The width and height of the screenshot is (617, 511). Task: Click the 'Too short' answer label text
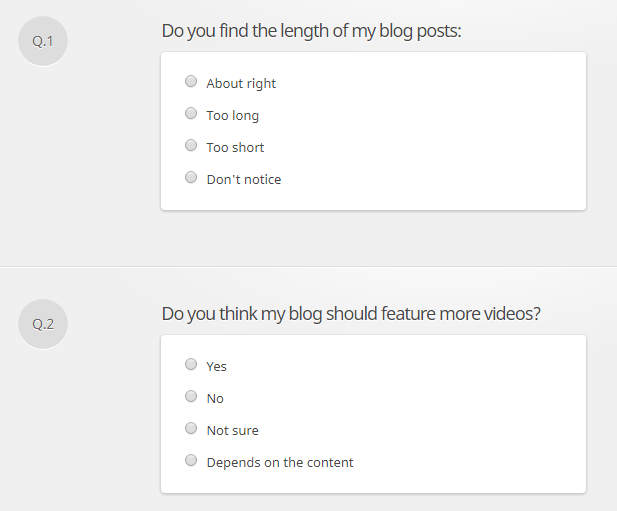pos(235,148)
